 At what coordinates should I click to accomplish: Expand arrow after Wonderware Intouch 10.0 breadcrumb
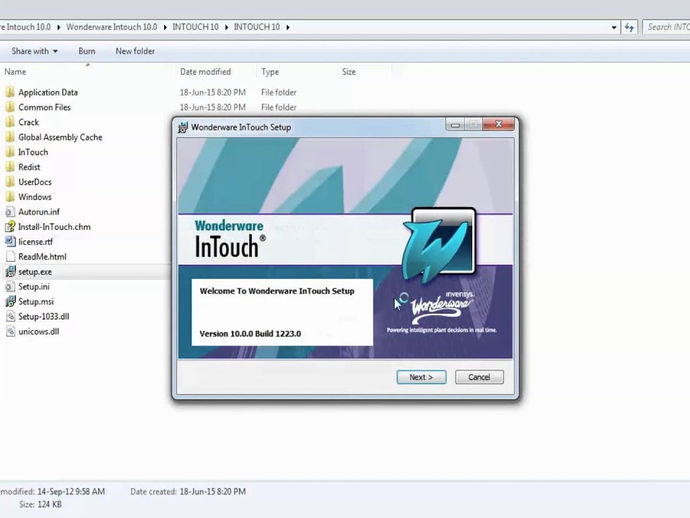tap(165, 27)
